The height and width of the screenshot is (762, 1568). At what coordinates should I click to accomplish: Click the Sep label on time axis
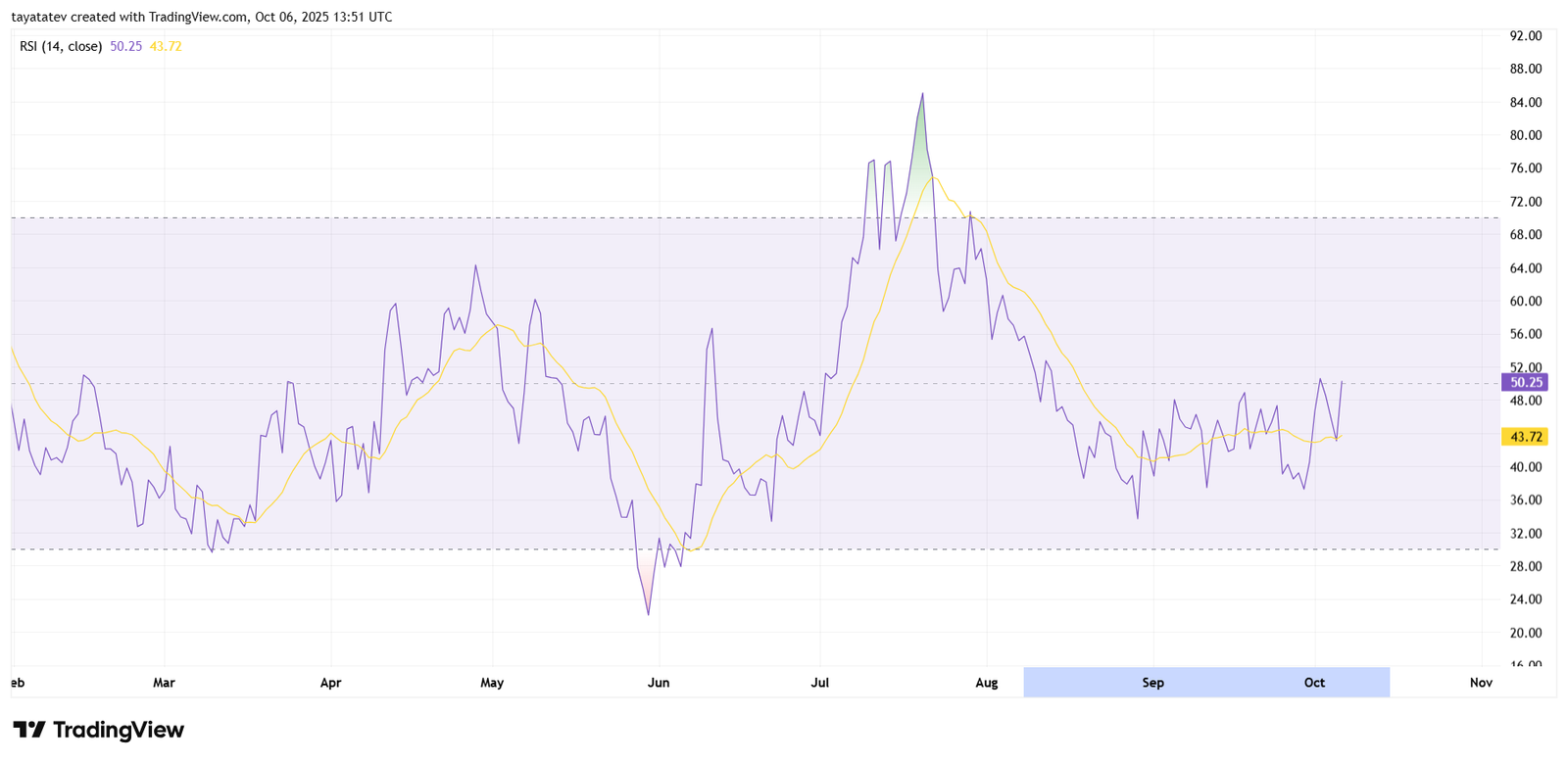point(1153,683)
